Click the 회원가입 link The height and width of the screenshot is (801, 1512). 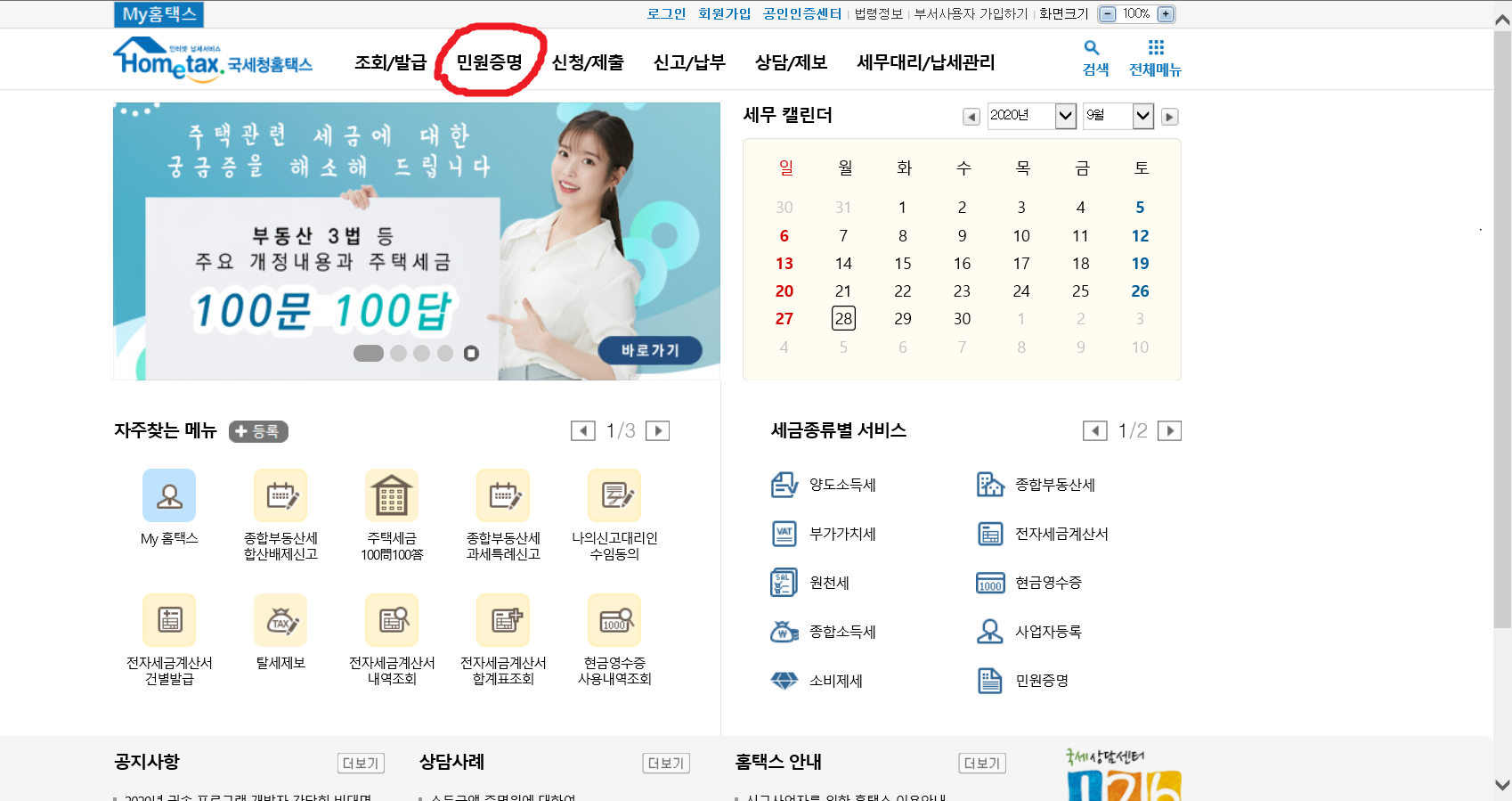[725, 14]
